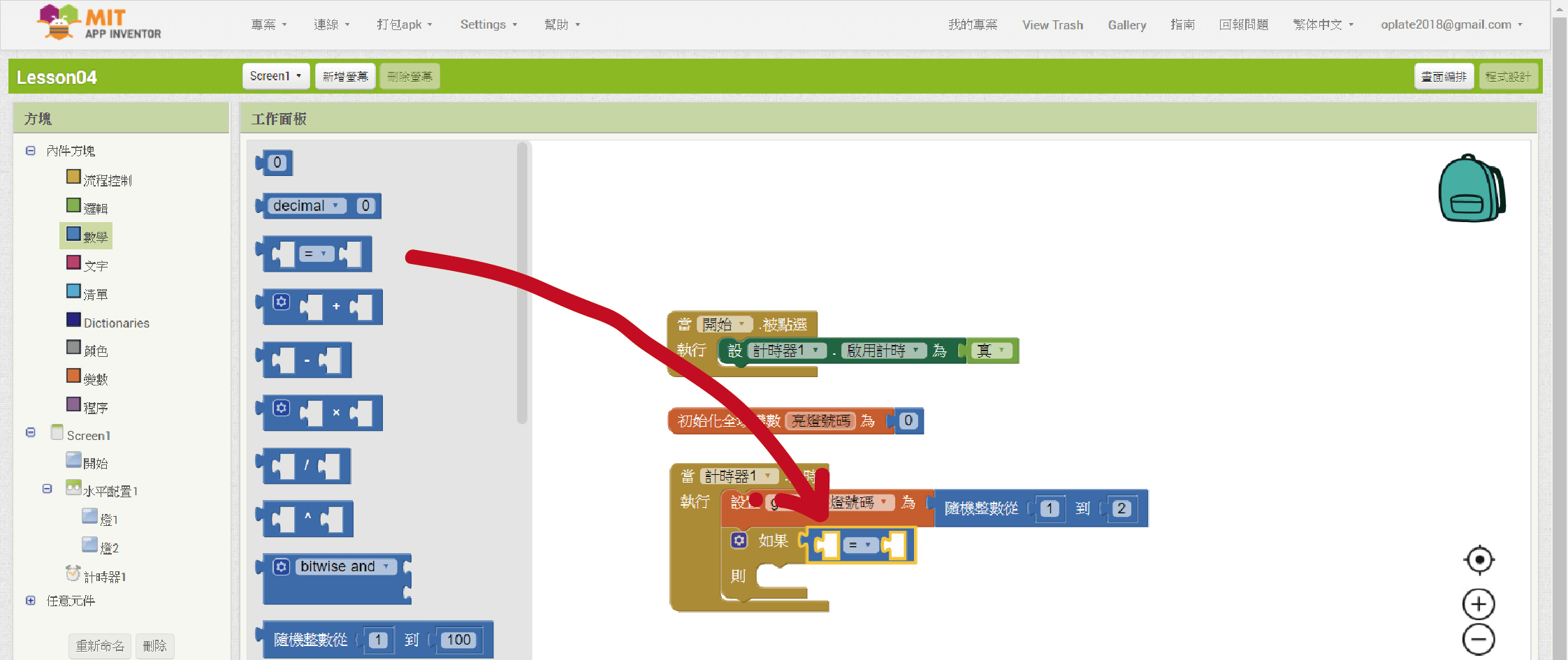Open the 變數 block category
The image size is (1568, 660).
tap(87, 379)
